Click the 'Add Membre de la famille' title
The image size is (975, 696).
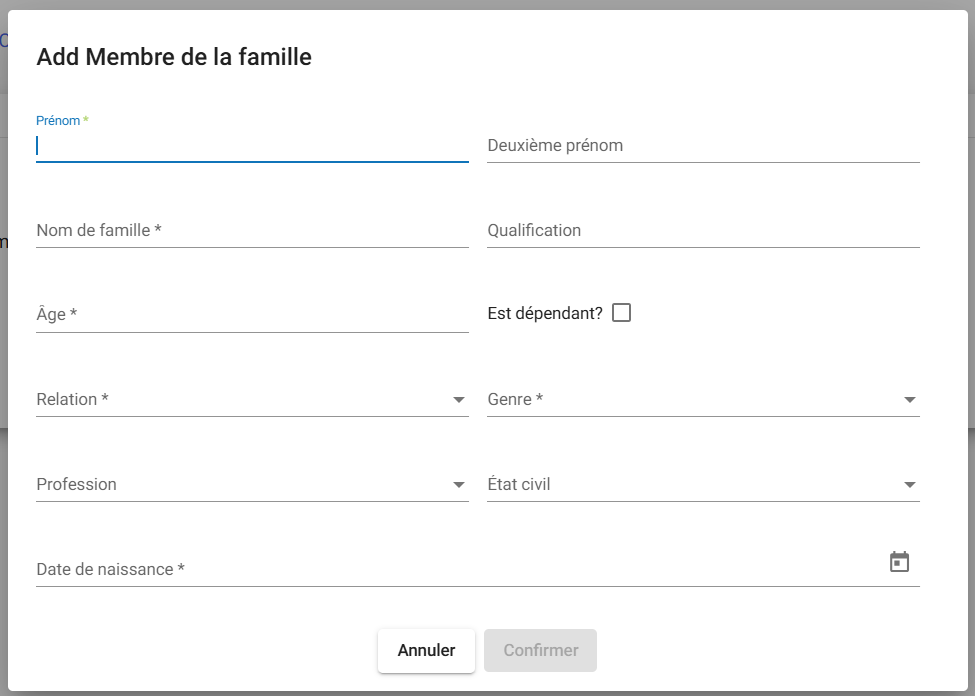[x=174, y=57]
